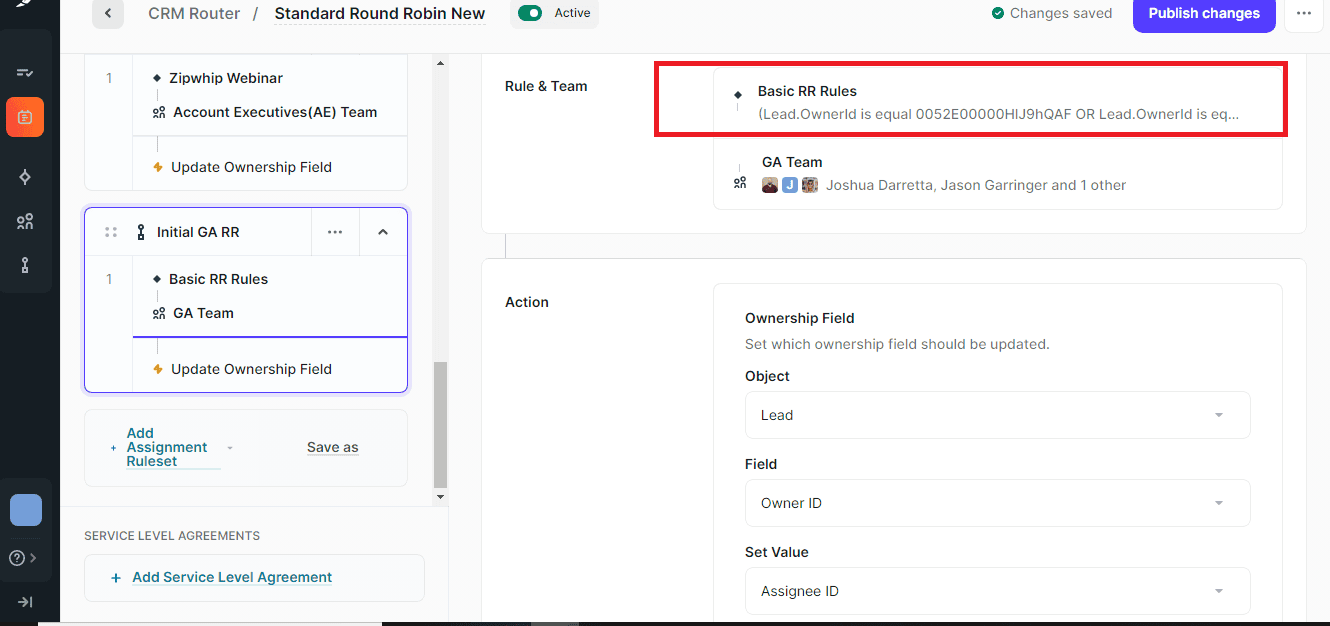Open the Field dropdown showing Owner ID
Image resolution: width=1330 pixels, height=626 pixels.
click(x=997, y=503)
